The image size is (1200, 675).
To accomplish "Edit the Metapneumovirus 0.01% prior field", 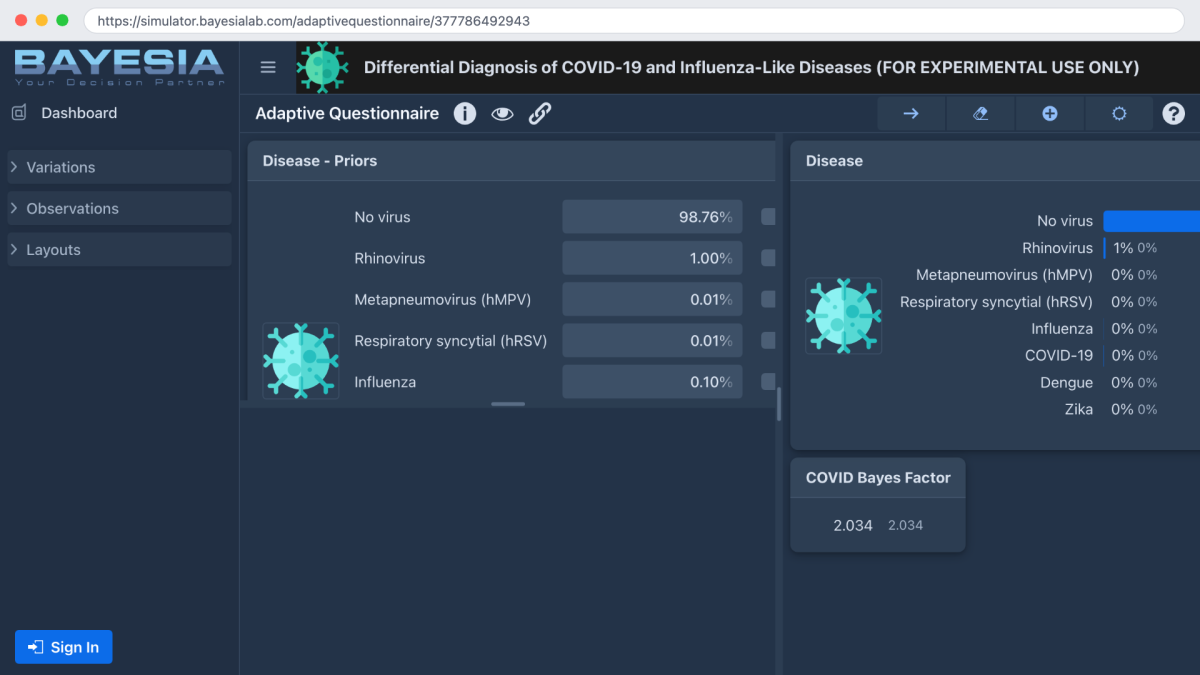I will point(652,299).
